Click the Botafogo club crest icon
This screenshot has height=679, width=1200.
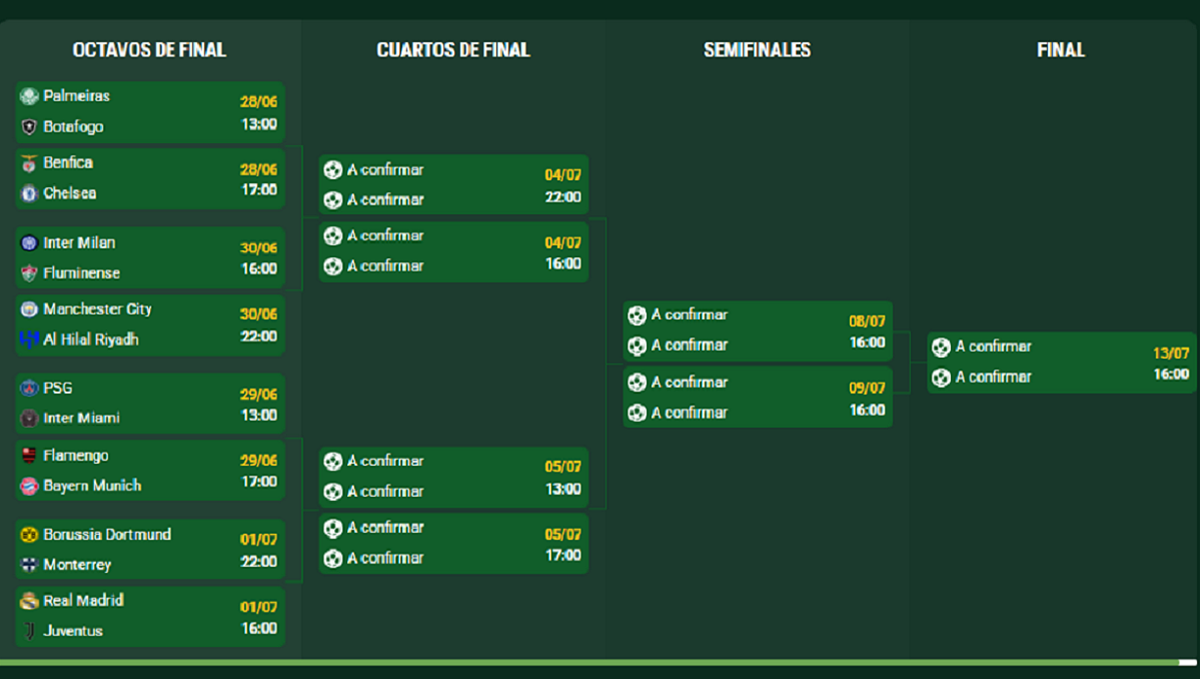point(29,127)
